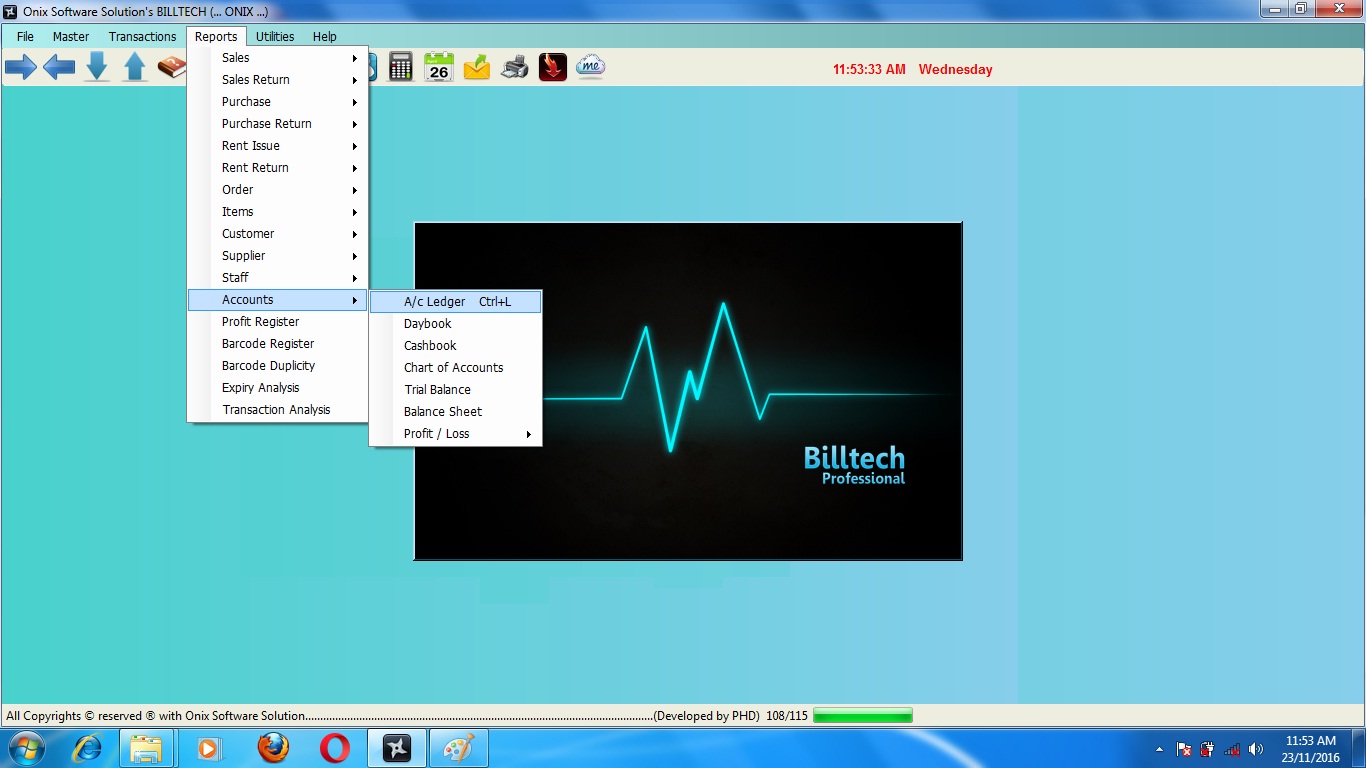Click the Wednesday day label
This screenshot has height=768, width=1366.
point(955,70)
